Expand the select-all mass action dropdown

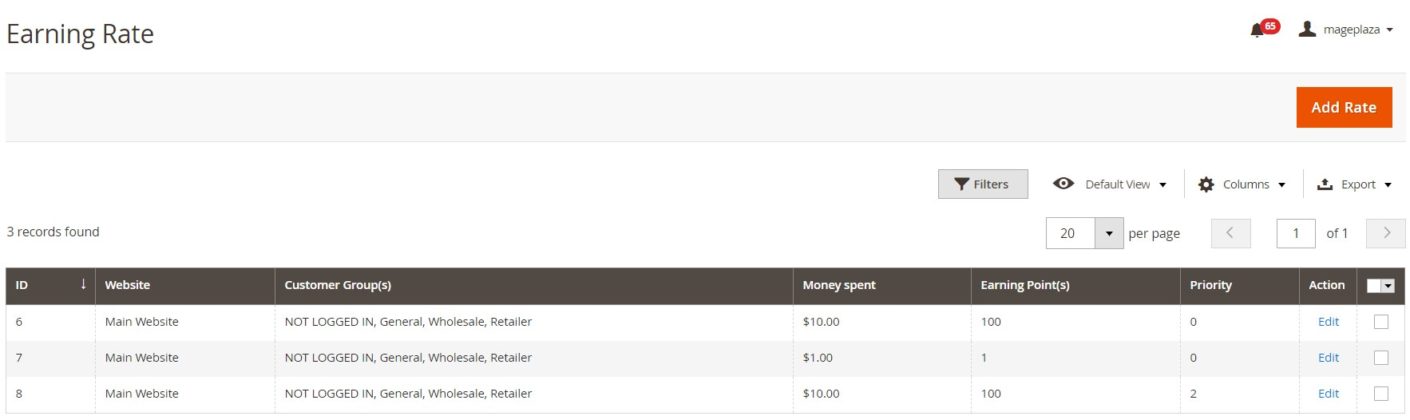(x=1388, y=286)
